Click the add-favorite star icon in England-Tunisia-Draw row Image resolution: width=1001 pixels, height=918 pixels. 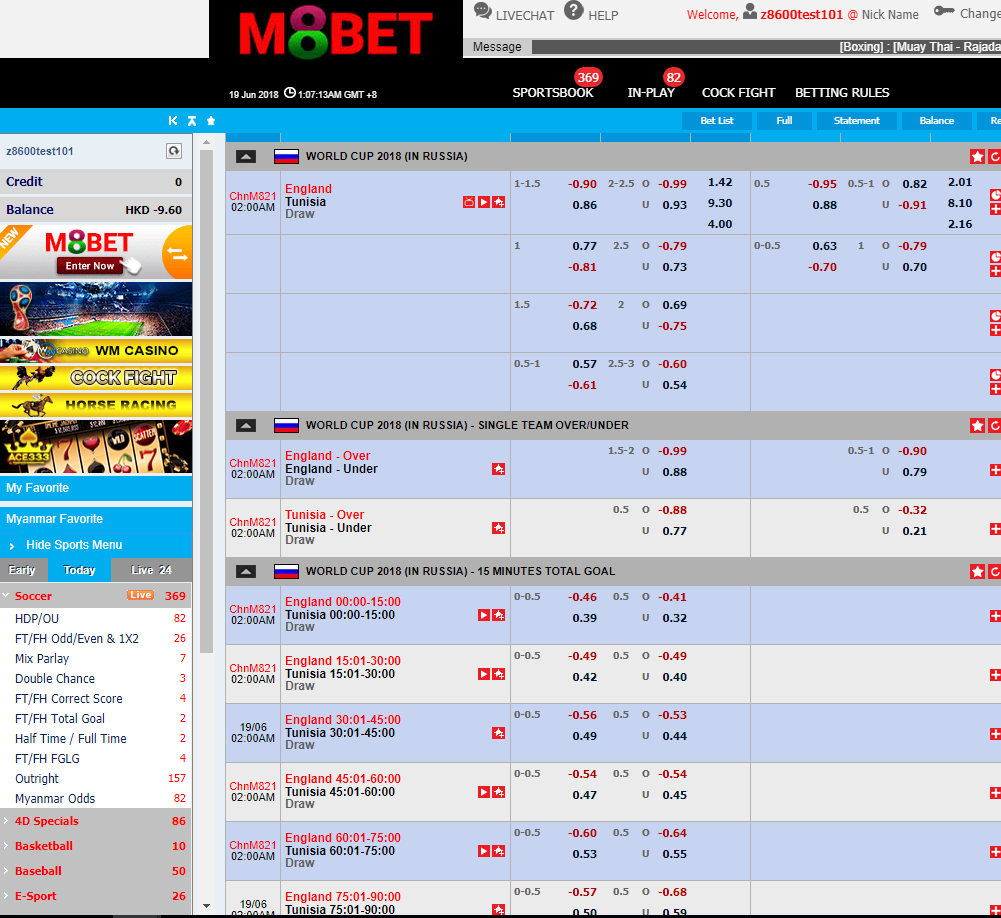click(499, 202)
